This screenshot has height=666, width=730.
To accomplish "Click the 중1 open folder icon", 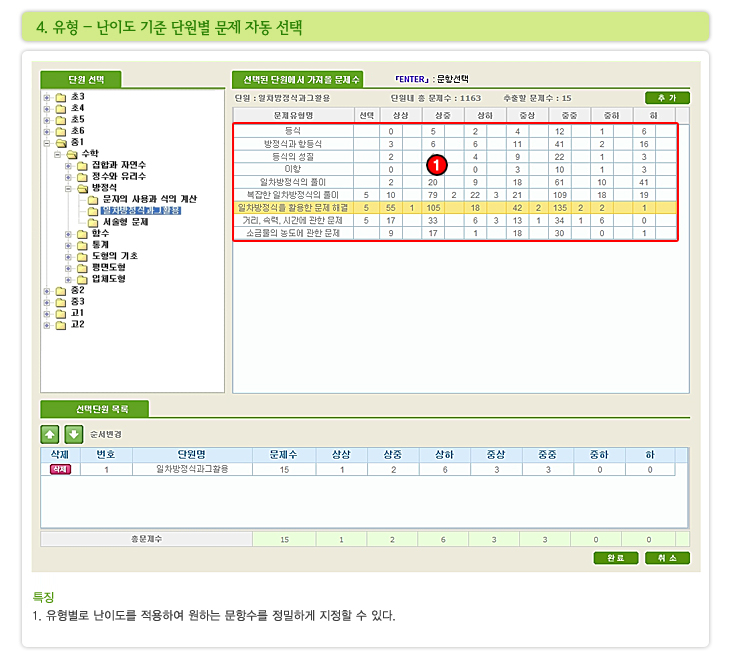I will (x=61, y=143).
